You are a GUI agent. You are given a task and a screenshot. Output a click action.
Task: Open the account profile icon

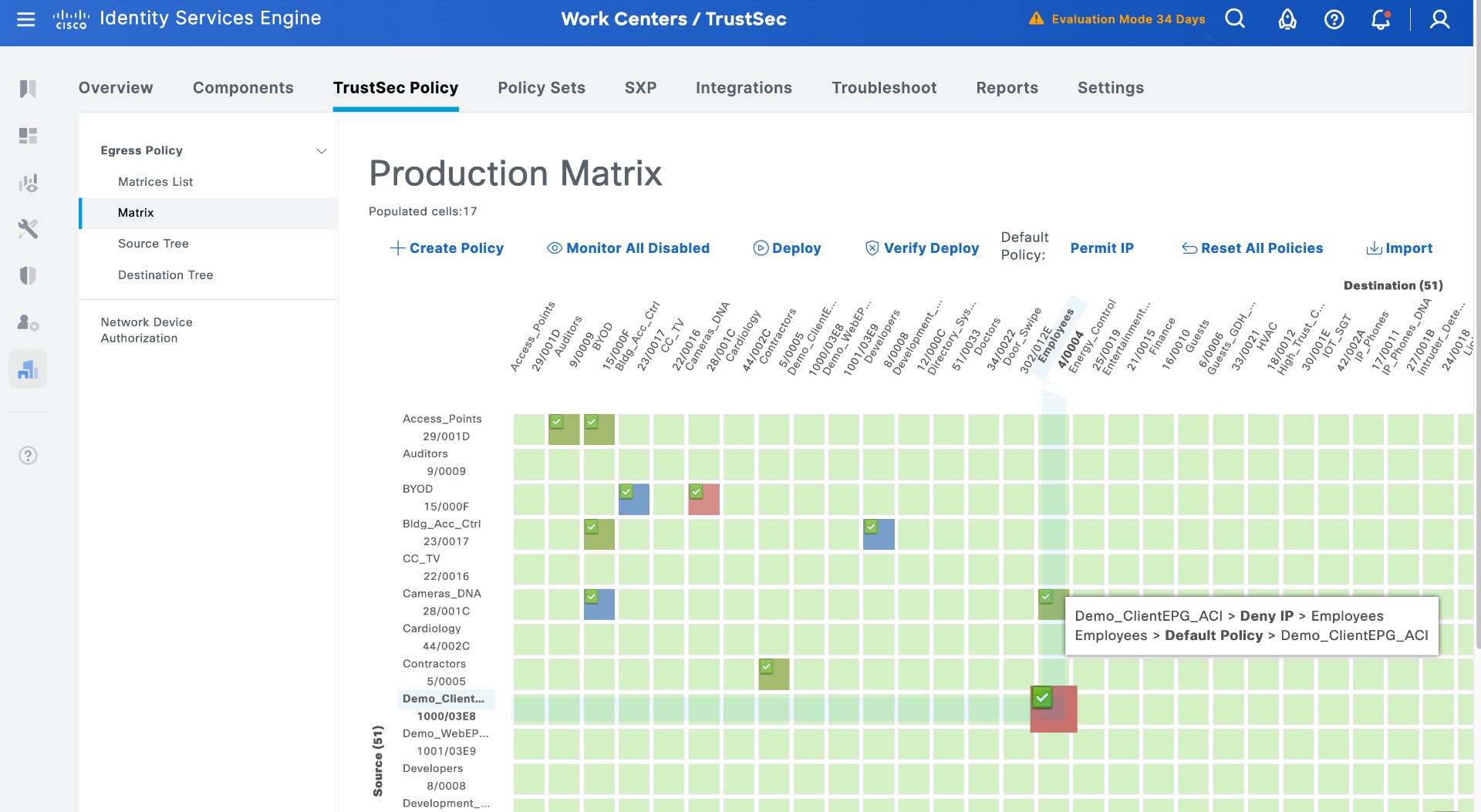tap(1439, 19)
